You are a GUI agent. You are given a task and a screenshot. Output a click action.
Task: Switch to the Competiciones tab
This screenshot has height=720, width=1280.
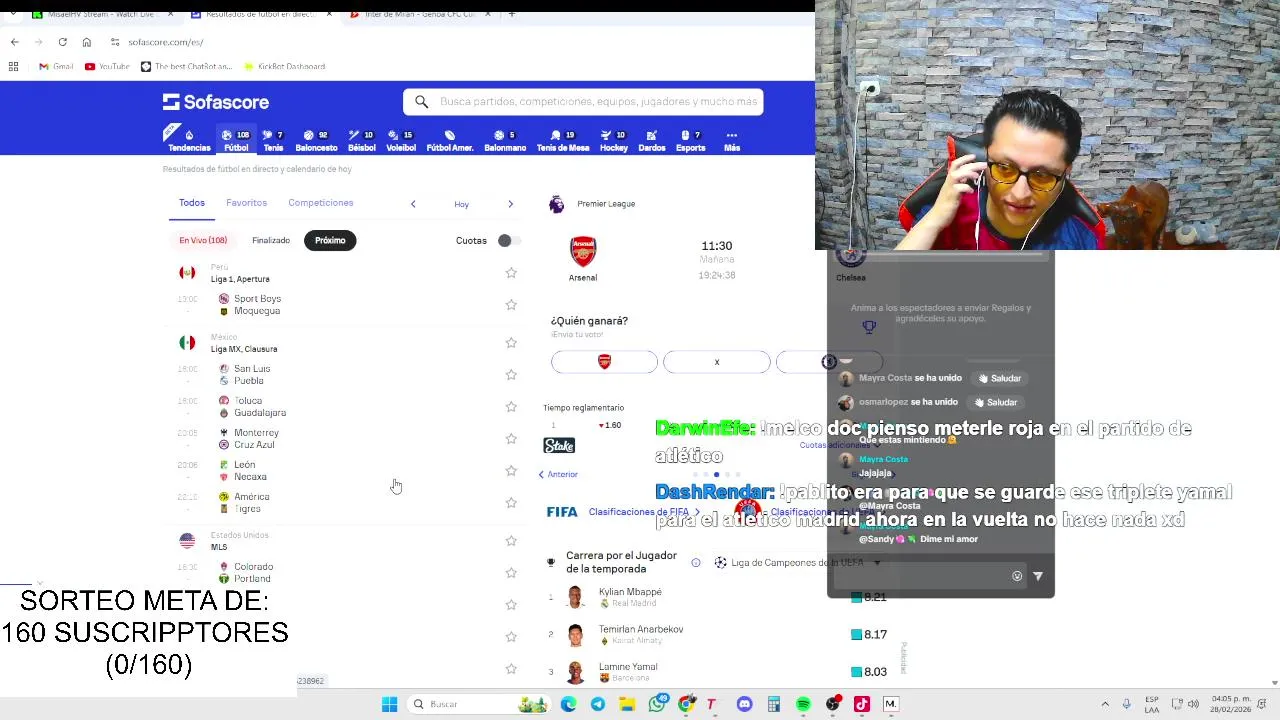(320, 203)
